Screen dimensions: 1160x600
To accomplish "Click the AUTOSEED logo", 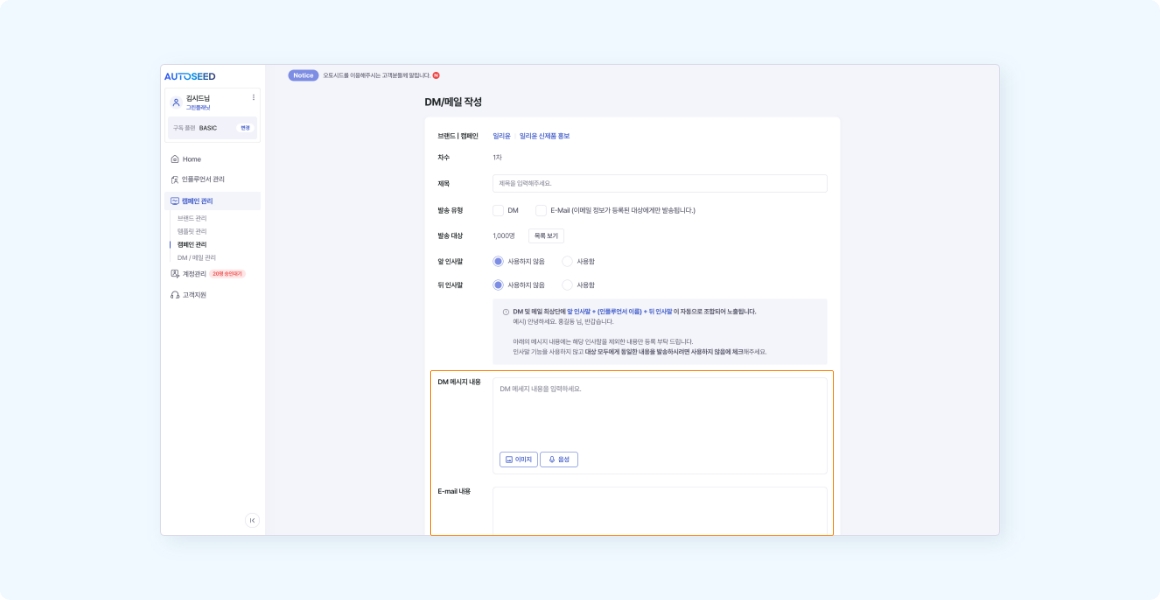I will (x=190, y=76).
